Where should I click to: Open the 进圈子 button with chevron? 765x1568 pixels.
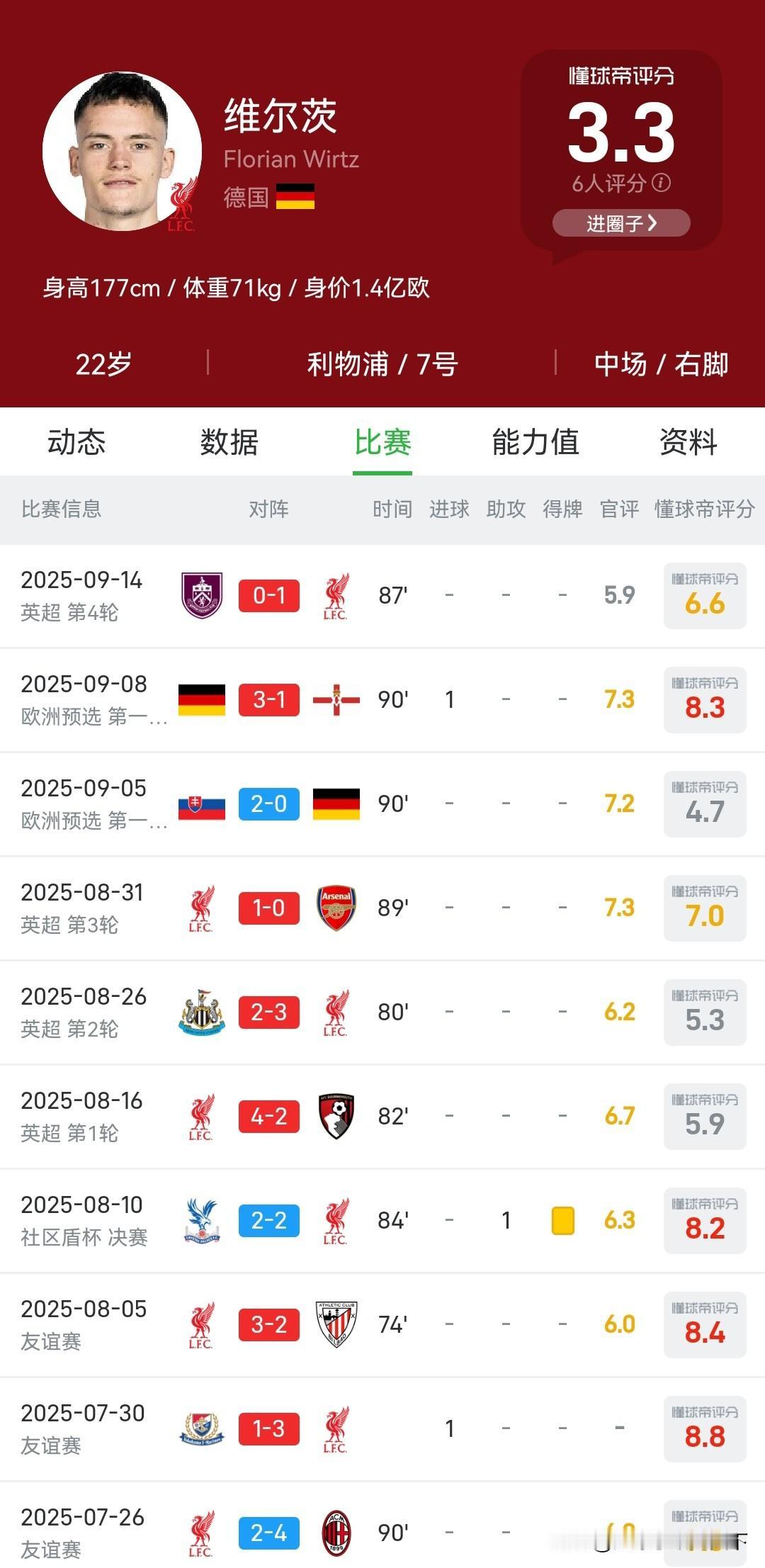(621, 223)
